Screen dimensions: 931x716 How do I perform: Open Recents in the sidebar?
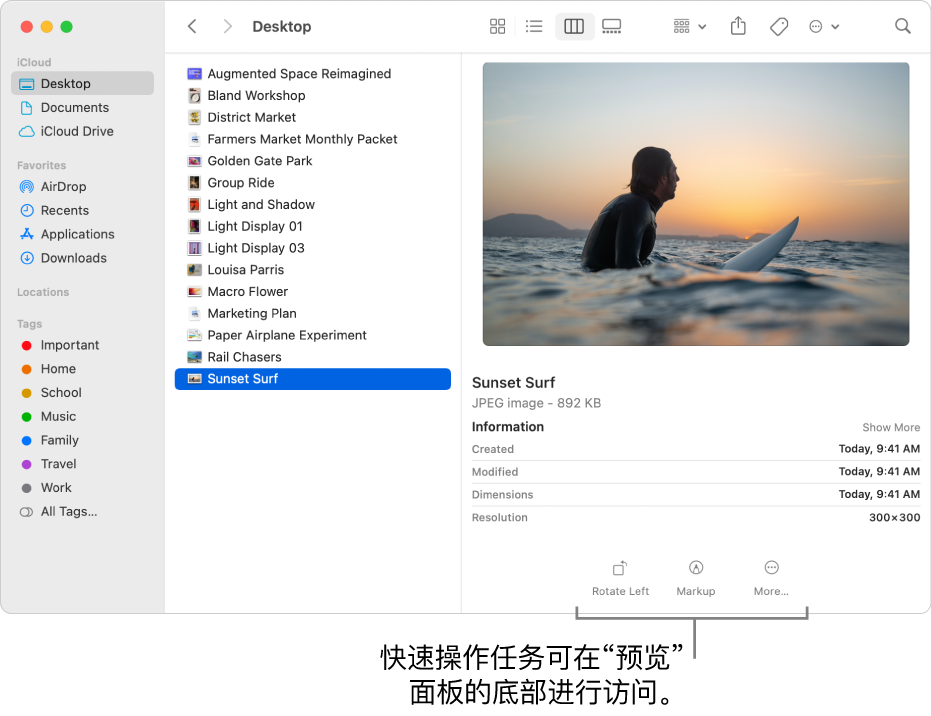83,210
